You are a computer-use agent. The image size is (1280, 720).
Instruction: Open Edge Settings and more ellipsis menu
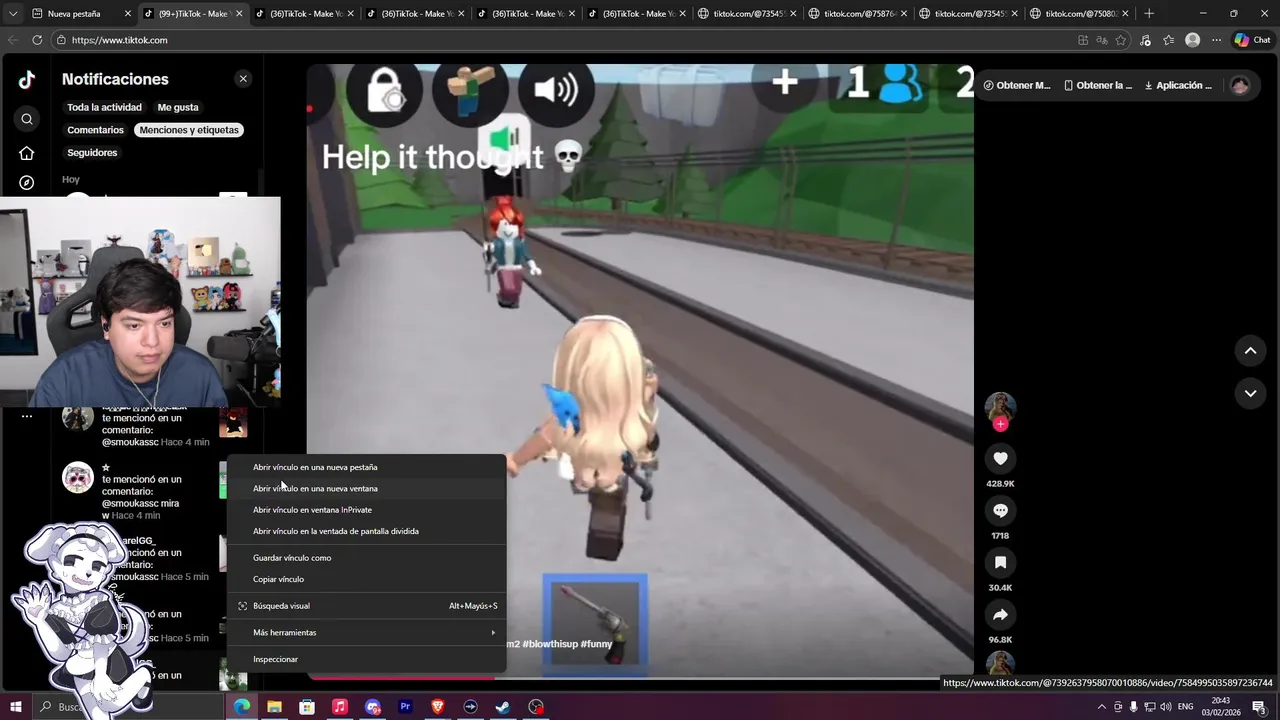(1216, 40)
